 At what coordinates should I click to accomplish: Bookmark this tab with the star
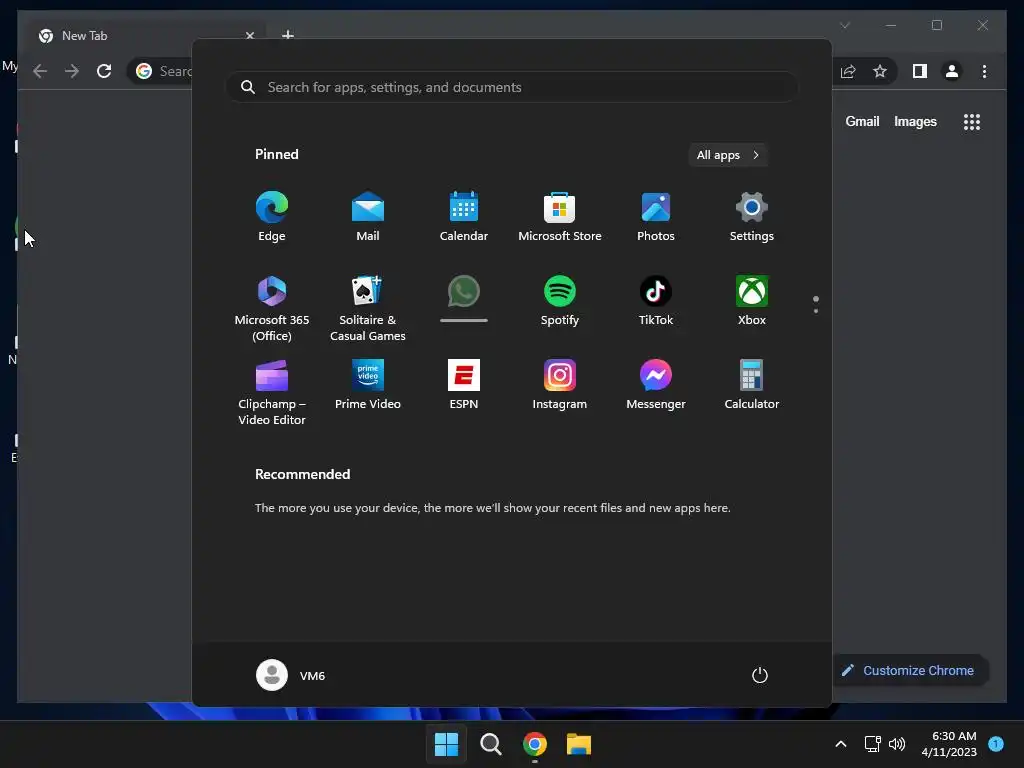pyautogui.click(x=880, y=71)
